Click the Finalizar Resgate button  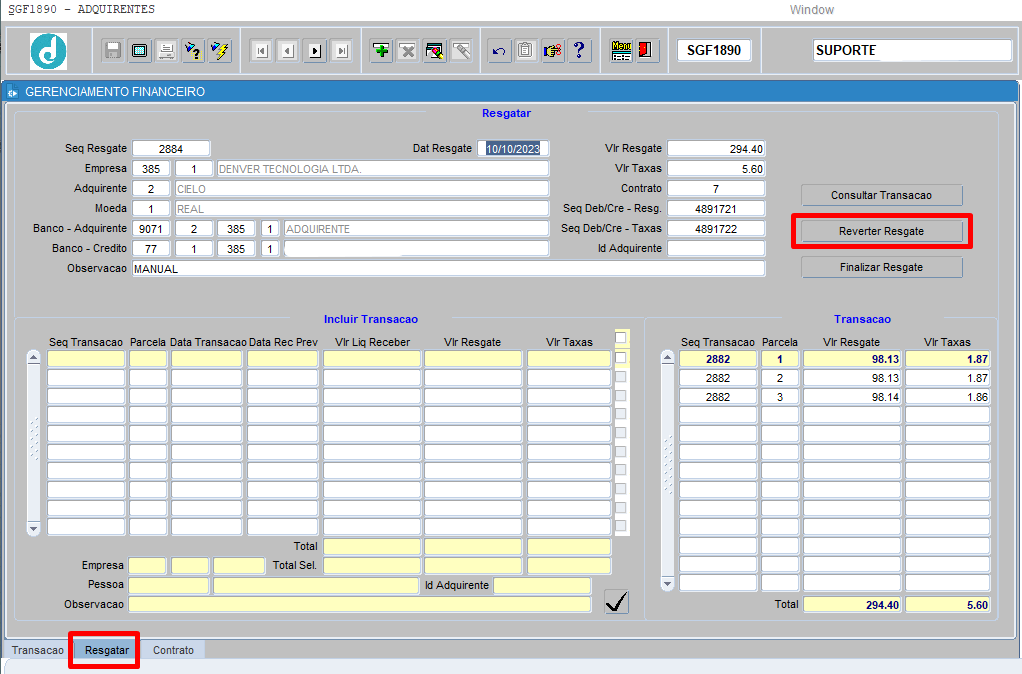[881, 267]
